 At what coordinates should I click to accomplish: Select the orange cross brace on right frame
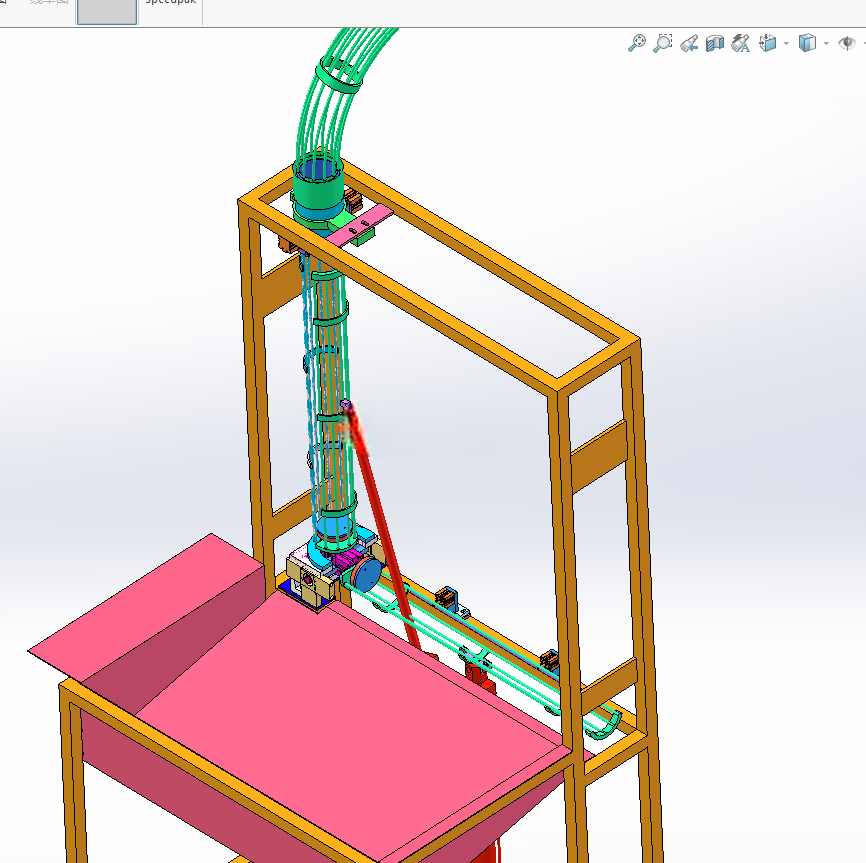(598, 456)
